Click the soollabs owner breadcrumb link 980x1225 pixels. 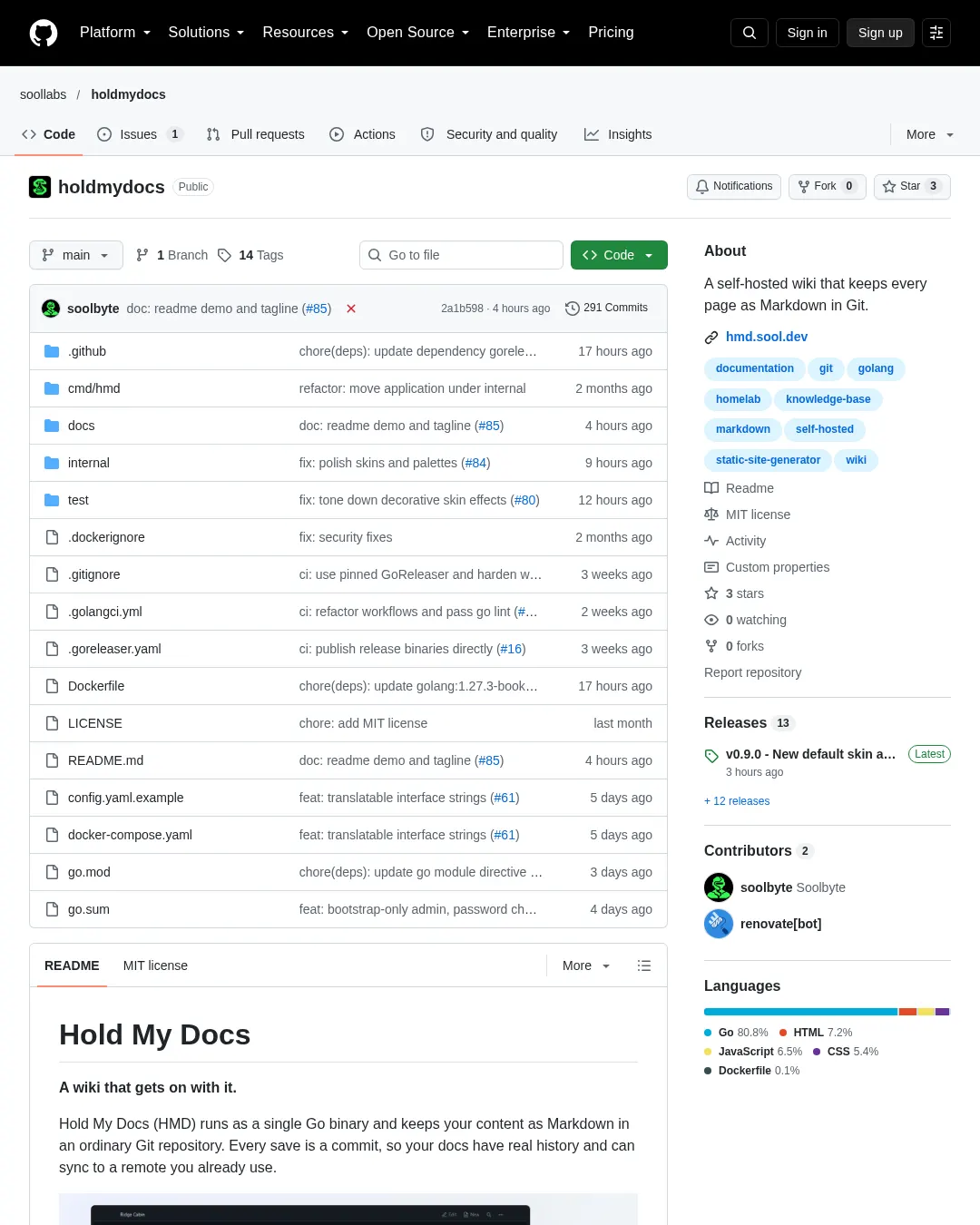coord(44,94)
